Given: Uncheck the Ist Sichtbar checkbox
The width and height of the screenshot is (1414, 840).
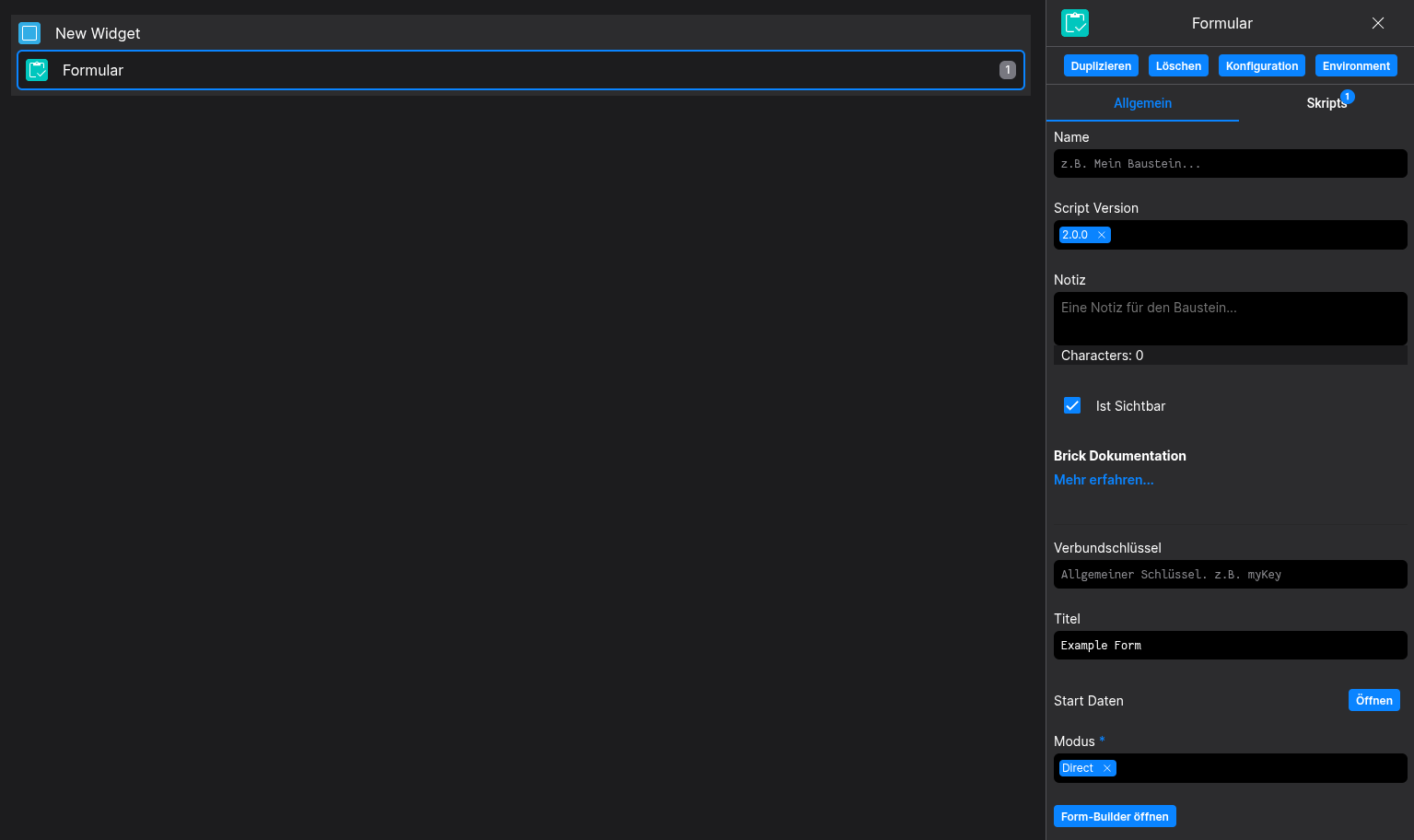Looking at the screenshot, I should pos(1072,405).
